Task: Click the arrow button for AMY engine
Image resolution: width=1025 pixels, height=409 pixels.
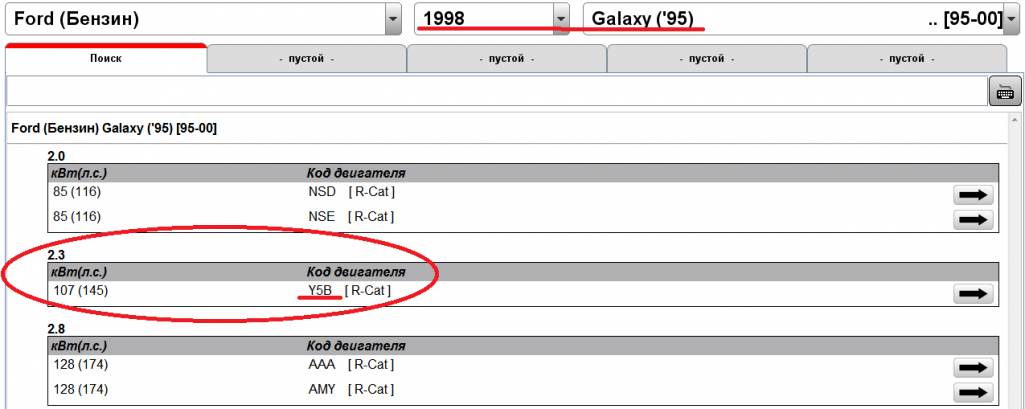Action: 973,391
